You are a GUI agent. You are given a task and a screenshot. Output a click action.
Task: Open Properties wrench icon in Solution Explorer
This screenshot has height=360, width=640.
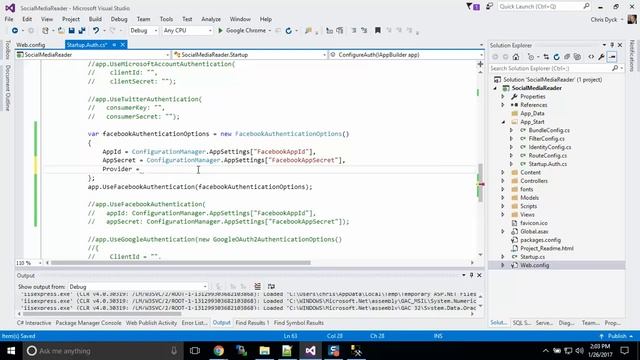[x=601, y=57]
